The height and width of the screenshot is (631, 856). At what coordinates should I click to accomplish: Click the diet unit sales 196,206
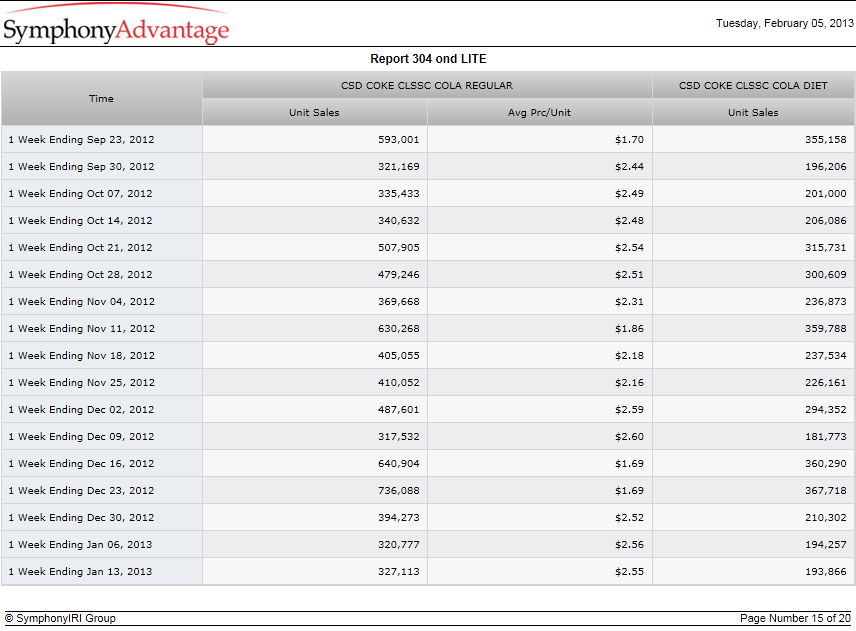(x=825, y=166)
